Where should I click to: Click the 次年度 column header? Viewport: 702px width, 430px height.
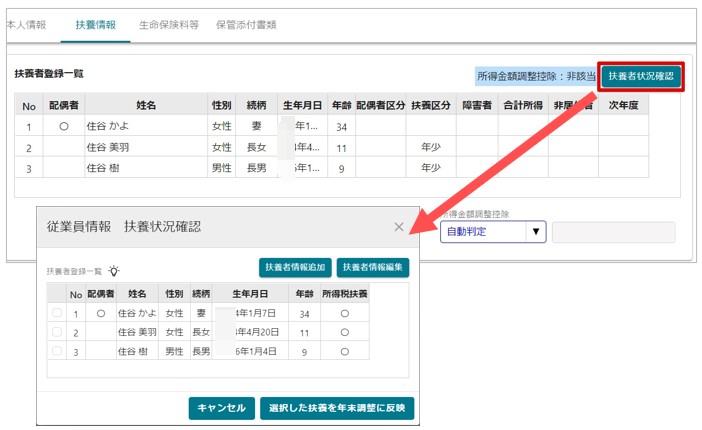tap(623, 105)
